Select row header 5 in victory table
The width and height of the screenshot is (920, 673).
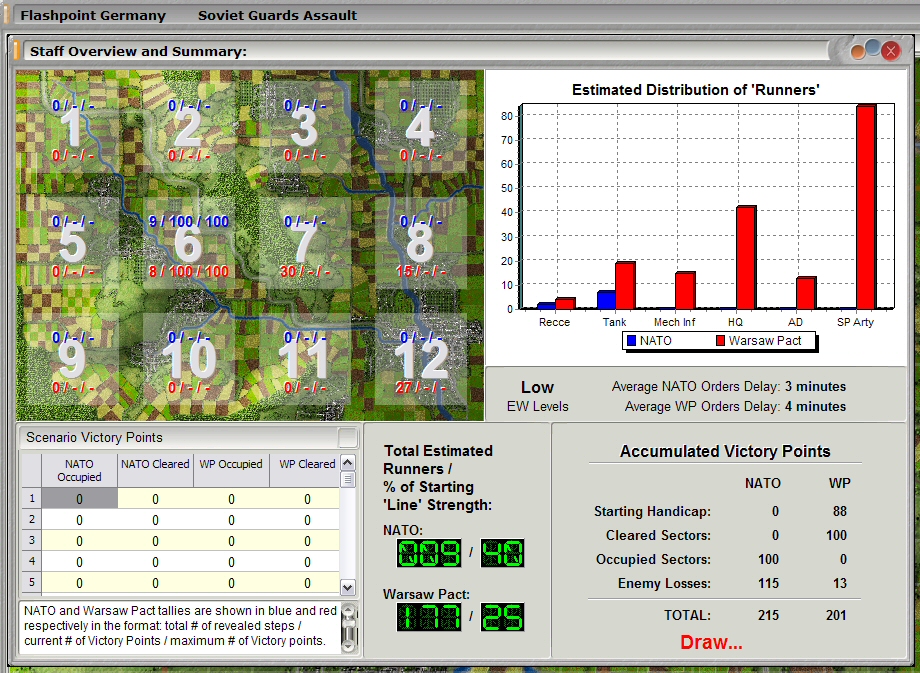pos(32,583)
